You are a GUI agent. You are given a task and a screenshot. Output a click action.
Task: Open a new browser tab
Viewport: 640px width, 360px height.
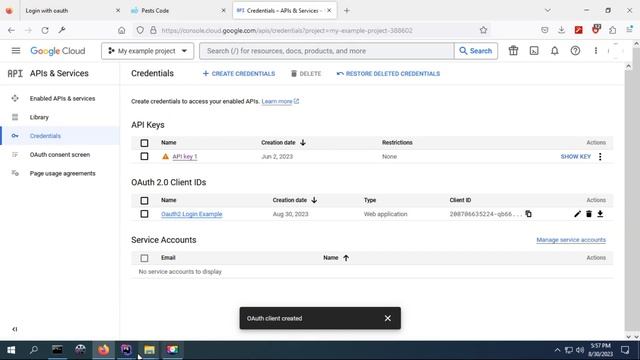(x=347, y=11)
